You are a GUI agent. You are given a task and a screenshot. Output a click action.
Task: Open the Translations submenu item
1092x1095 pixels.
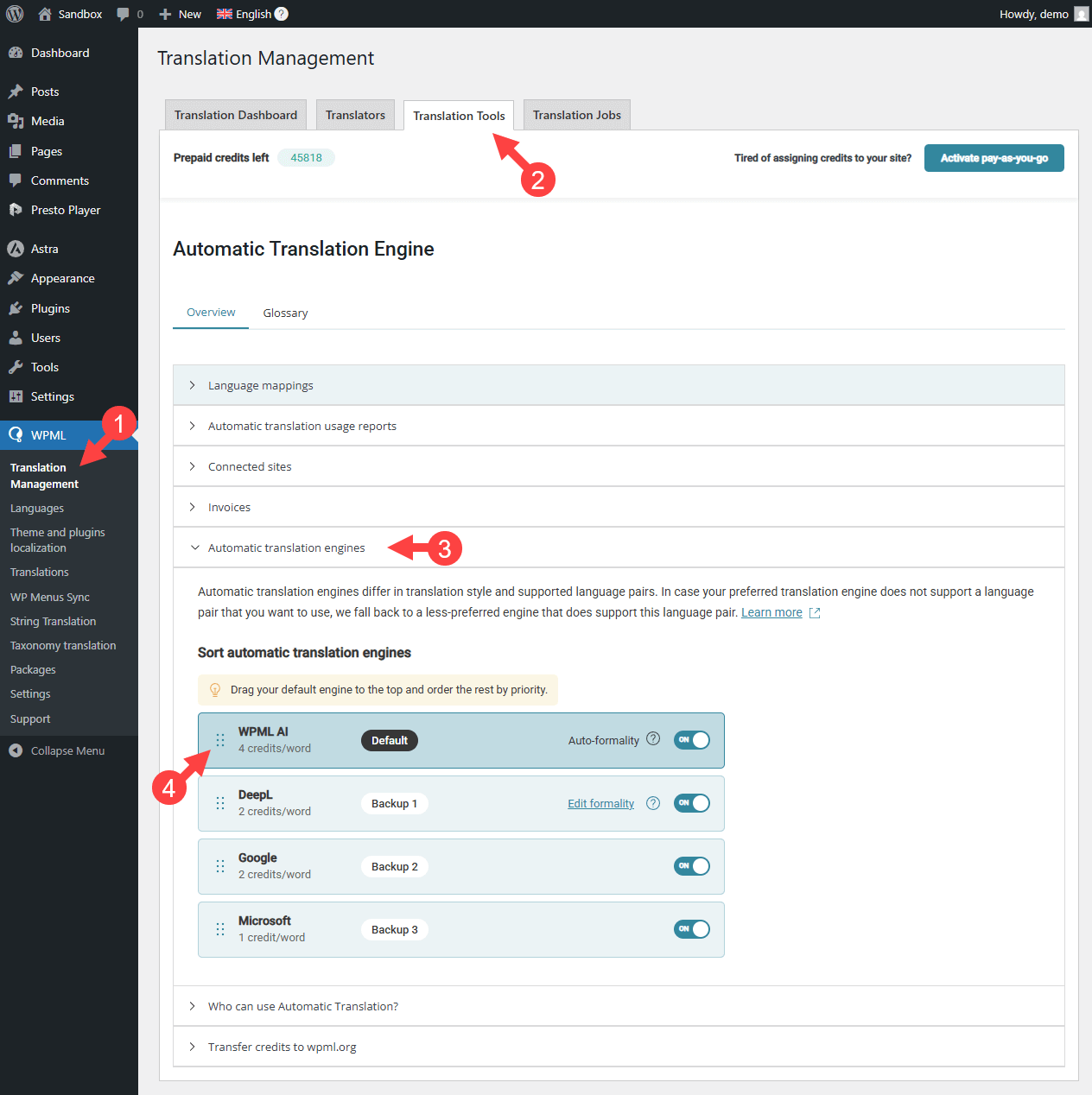point(40,573)
